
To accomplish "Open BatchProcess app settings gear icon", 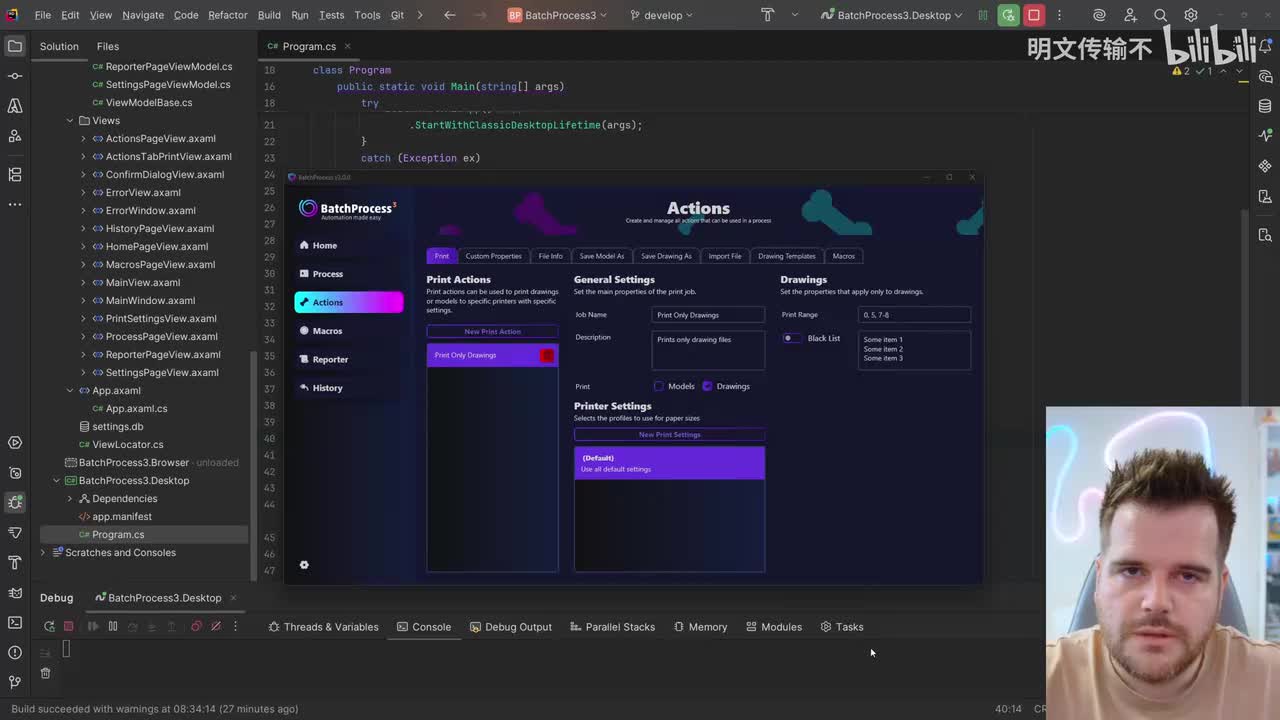I will (304, 565).
